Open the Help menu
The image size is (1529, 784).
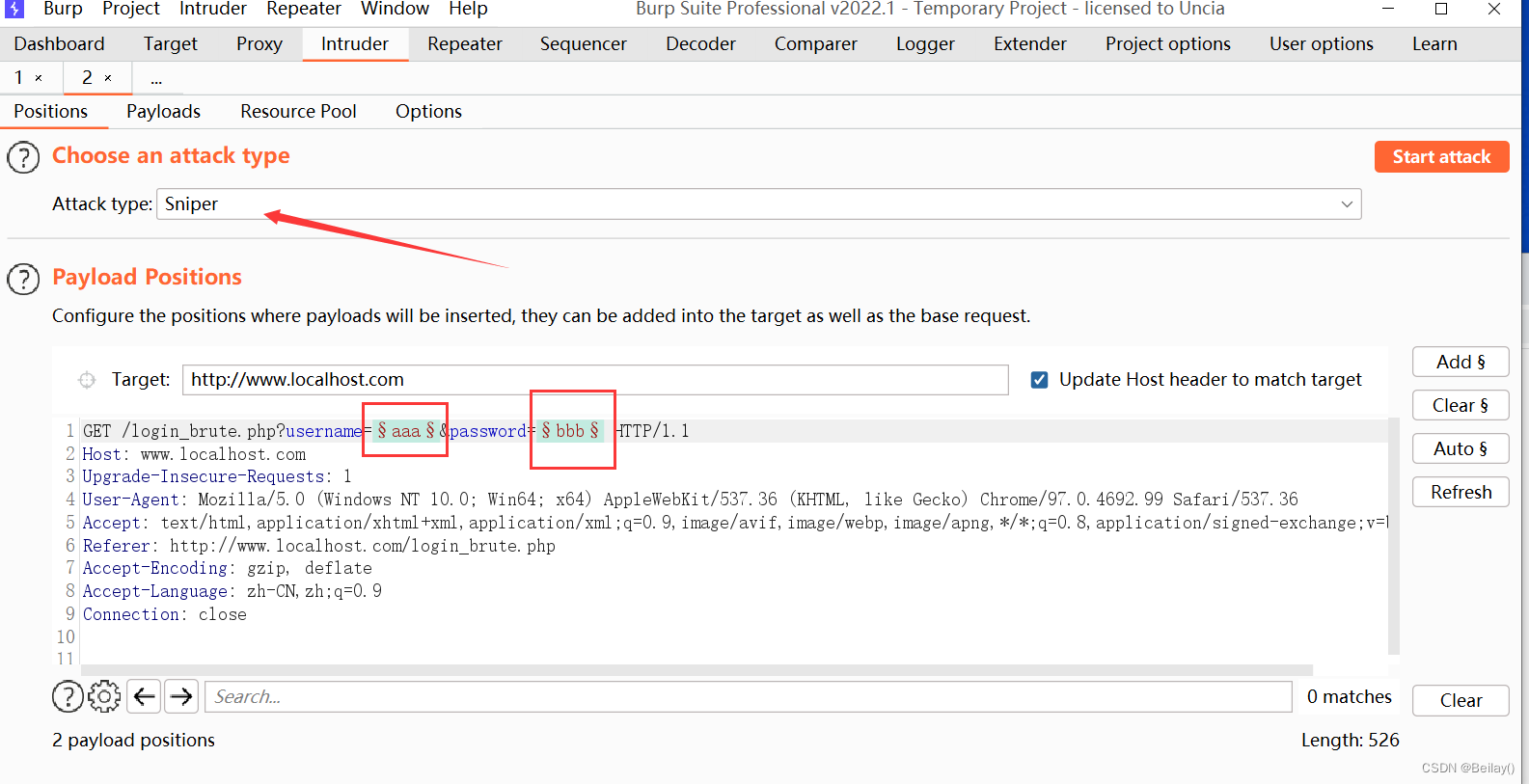[x=468, y=9]
